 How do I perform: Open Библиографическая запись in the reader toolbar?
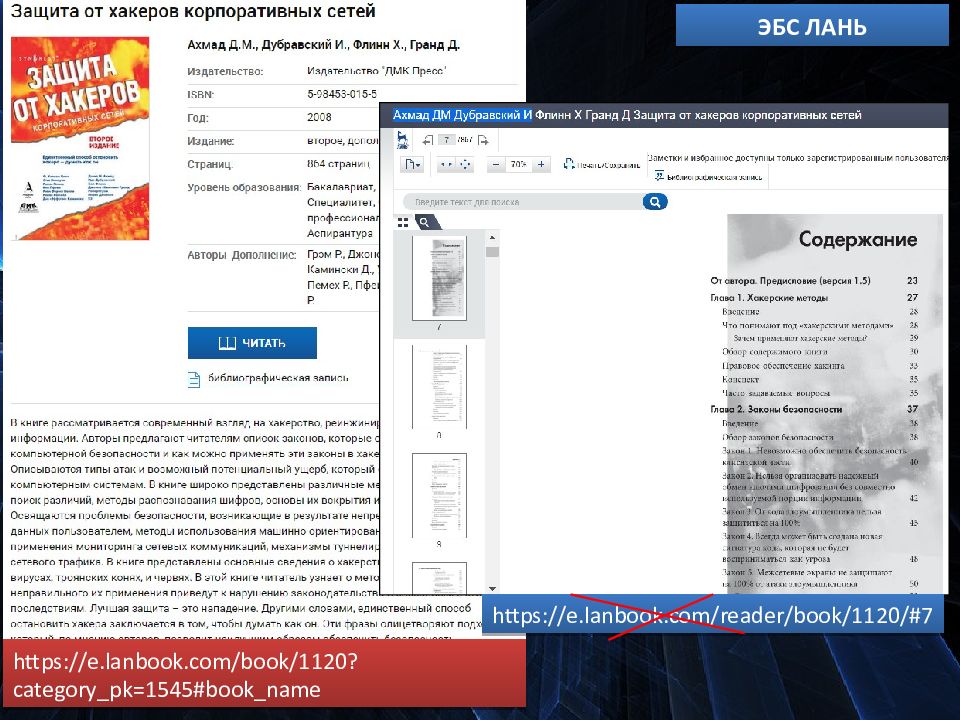coord(709,176)
